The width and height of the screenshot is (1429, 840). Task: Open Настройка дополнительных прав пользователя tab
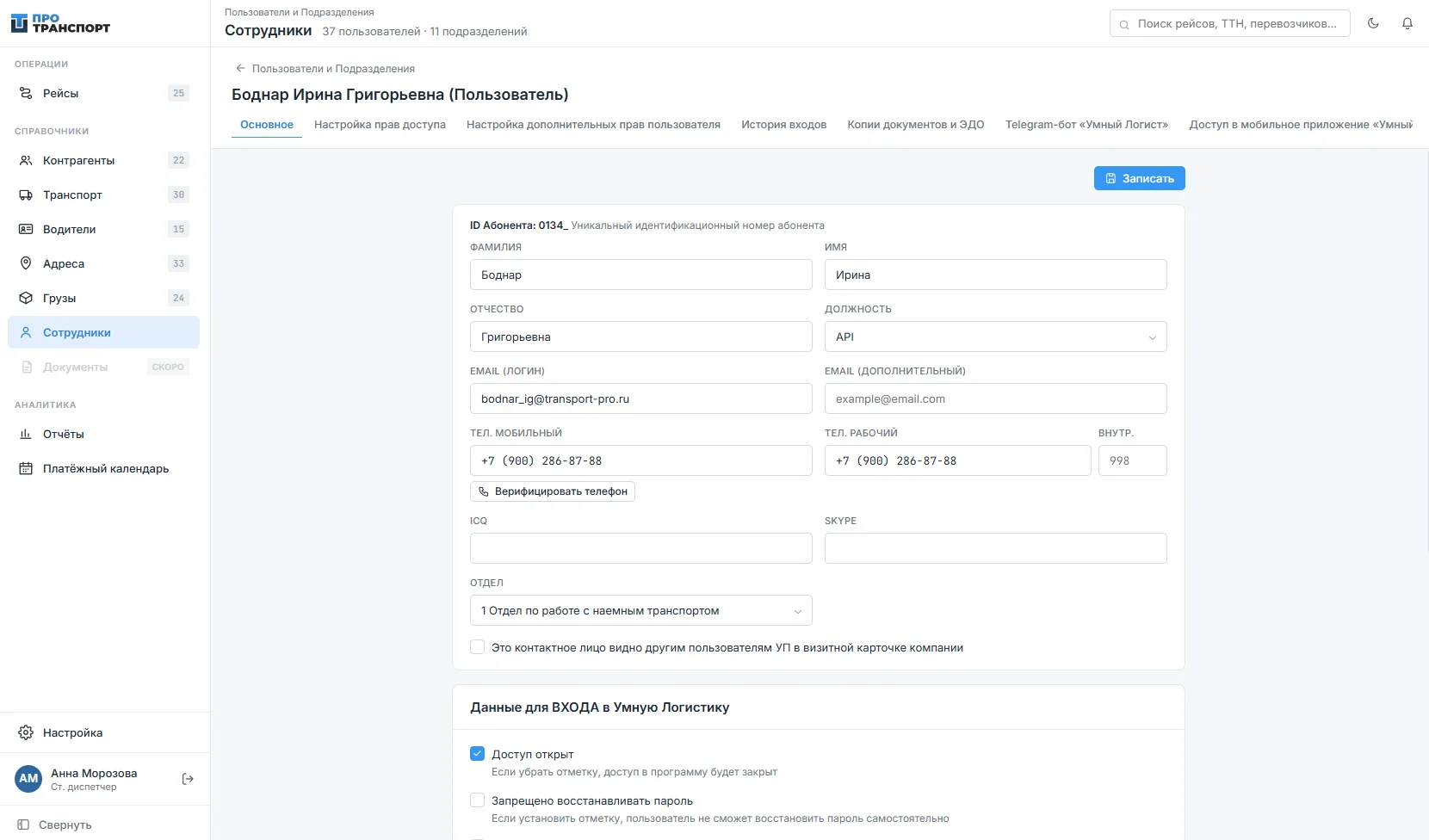[593, 125]
